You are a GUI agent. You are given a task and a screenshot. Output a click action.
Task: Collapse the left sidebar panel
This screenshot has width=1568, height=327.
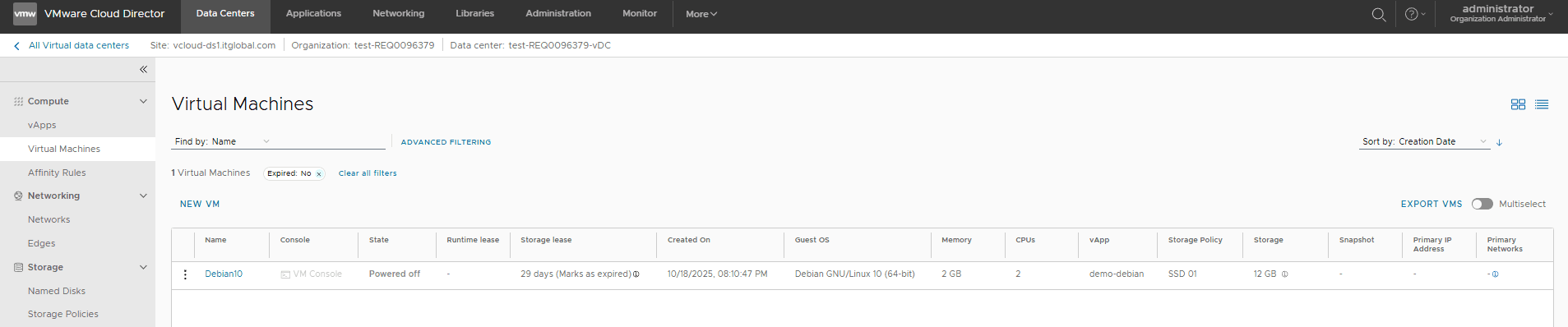click(x=143, y=70)
